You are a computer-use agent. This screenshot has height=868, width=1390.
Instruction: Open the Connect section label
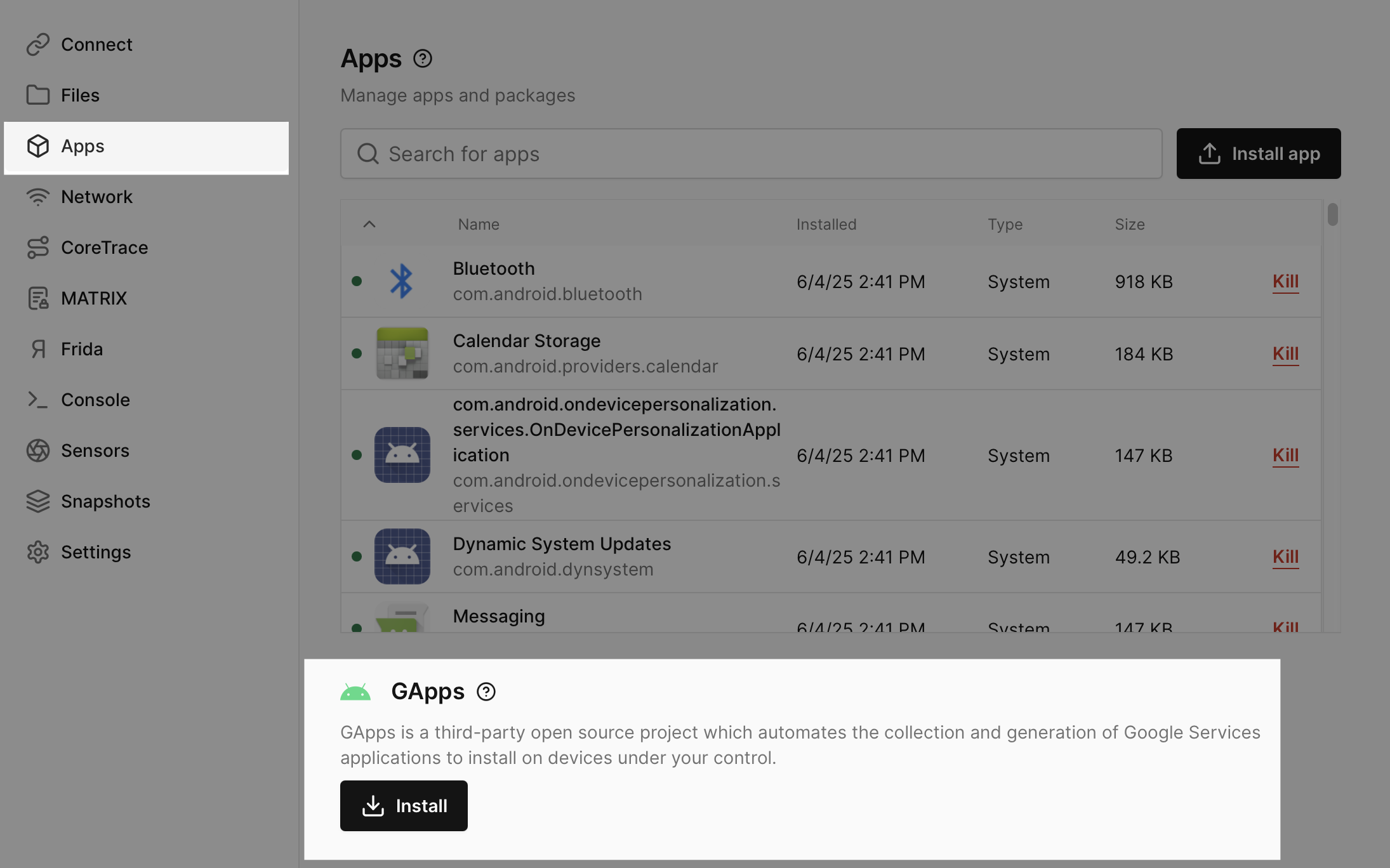tap(96, 44)
